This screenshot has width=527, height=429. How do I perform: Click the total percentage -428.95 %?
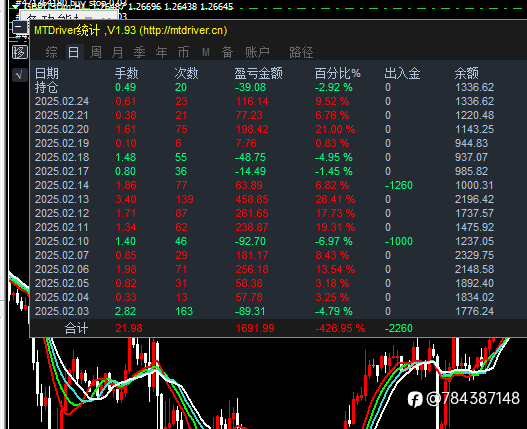coord(340,328)
